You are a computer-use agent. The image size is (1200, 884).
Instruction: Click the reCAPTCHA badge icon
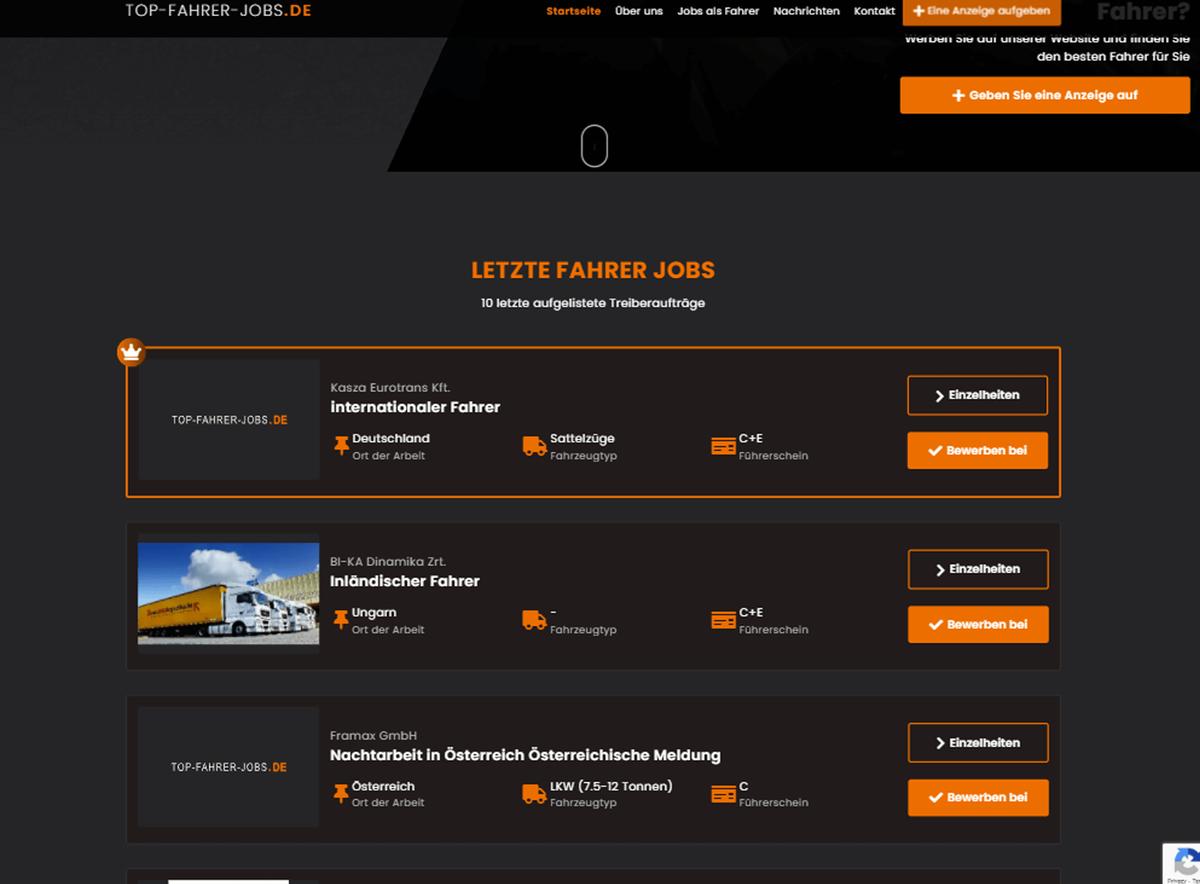pyautogui.click(x=1185, y=863)
